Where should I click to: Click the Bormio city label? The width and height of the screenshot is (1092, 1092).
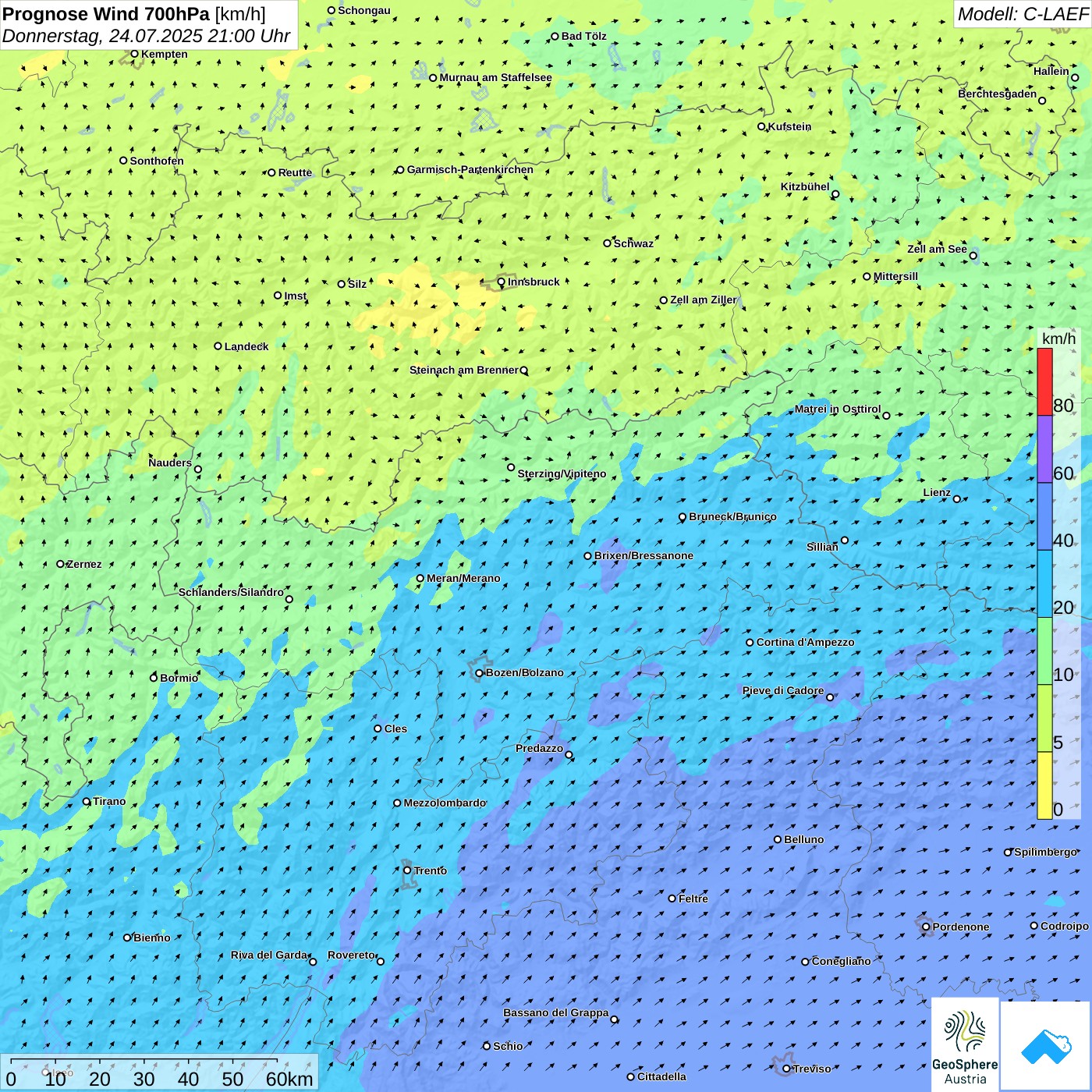(179, 678)
